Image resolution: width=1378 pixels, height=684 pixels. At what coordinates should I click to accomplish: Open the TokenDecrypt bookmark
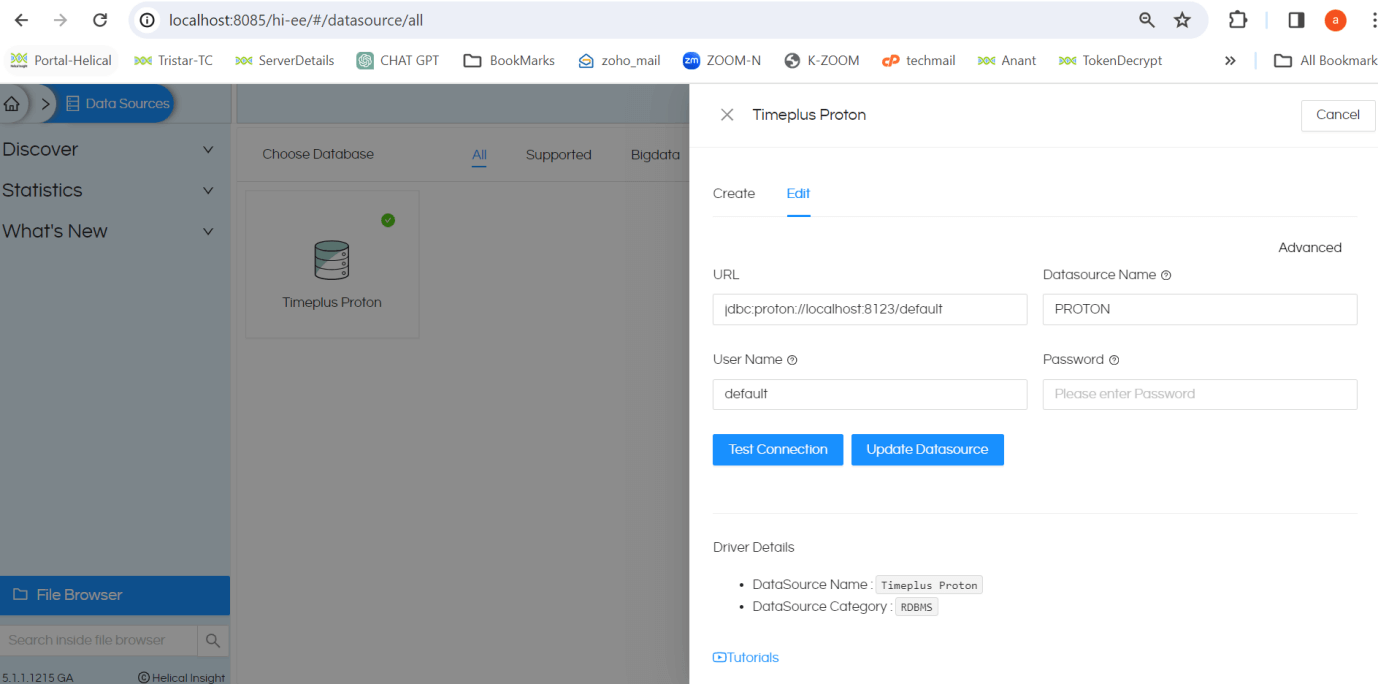(1110, 60)
